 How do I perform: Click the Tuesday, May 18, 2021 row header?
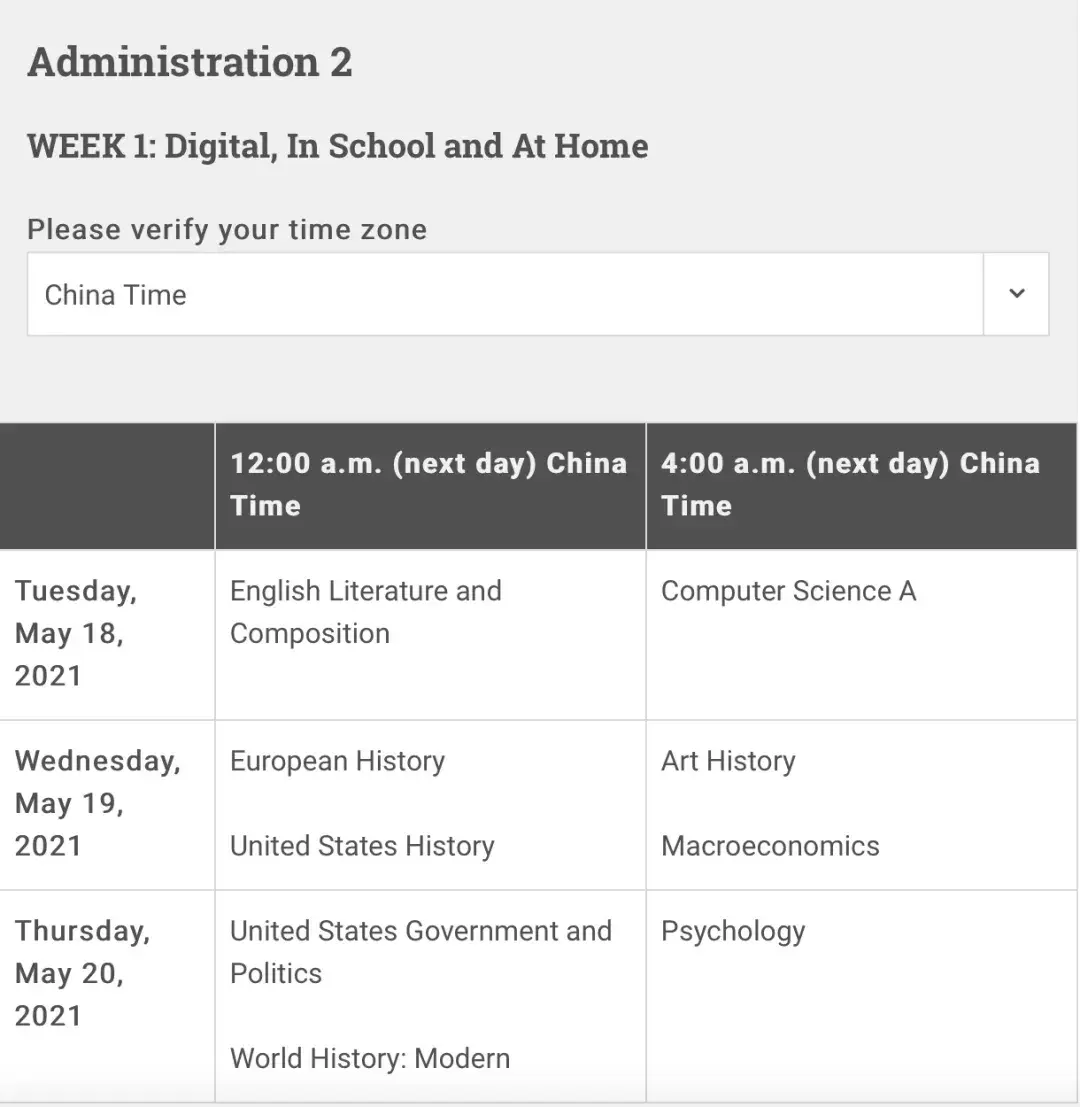[x=76, y=633]
